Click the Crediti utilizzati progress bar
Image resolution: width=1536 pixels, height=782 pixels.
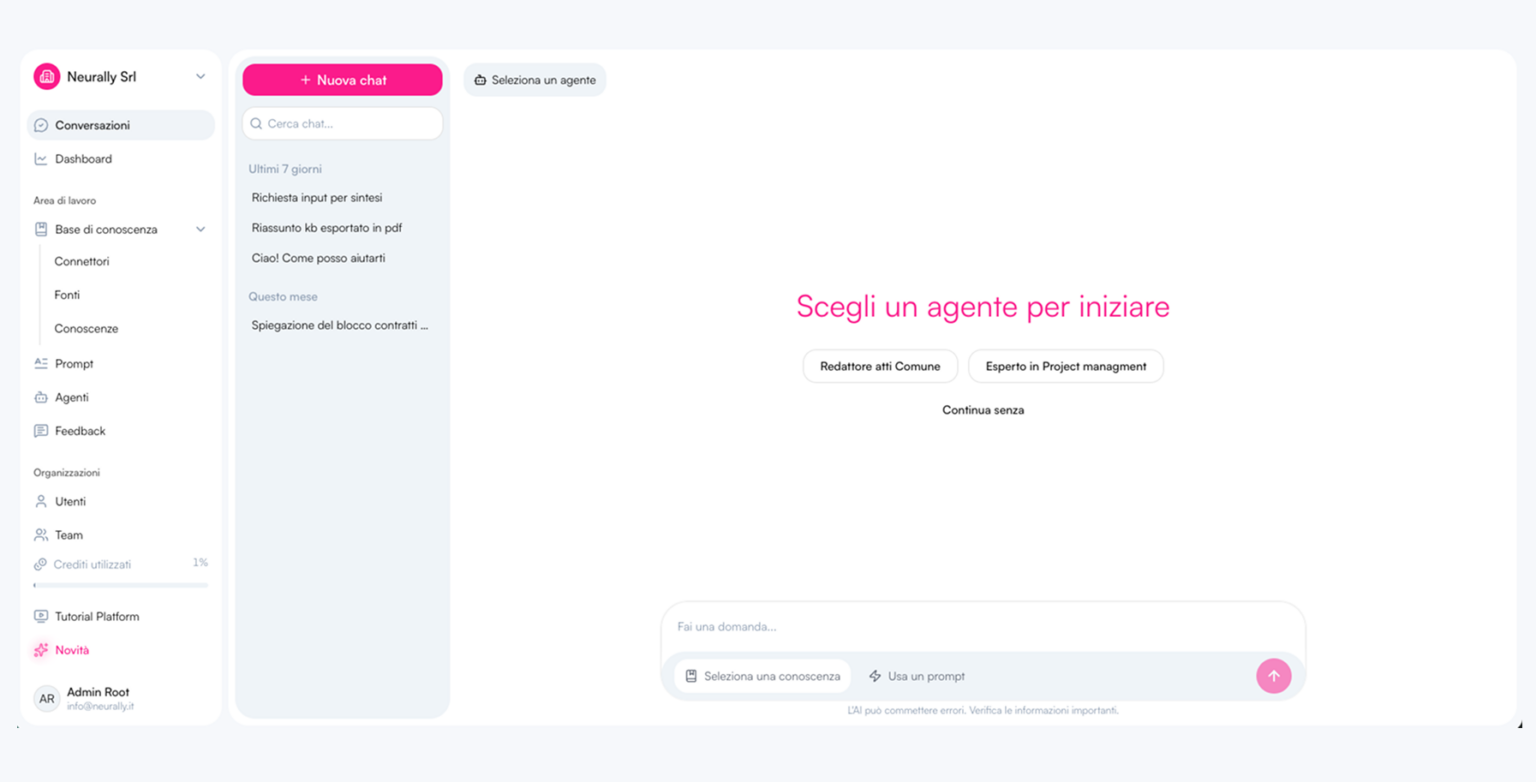(121, 585)
